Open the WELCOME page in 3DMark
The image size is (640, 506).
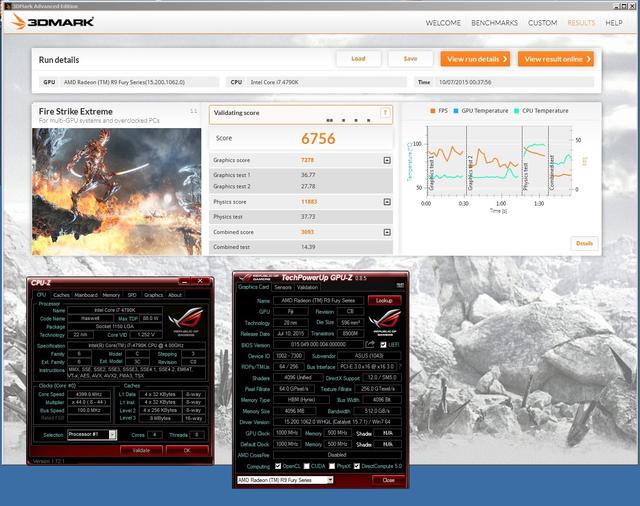[443, 23]
